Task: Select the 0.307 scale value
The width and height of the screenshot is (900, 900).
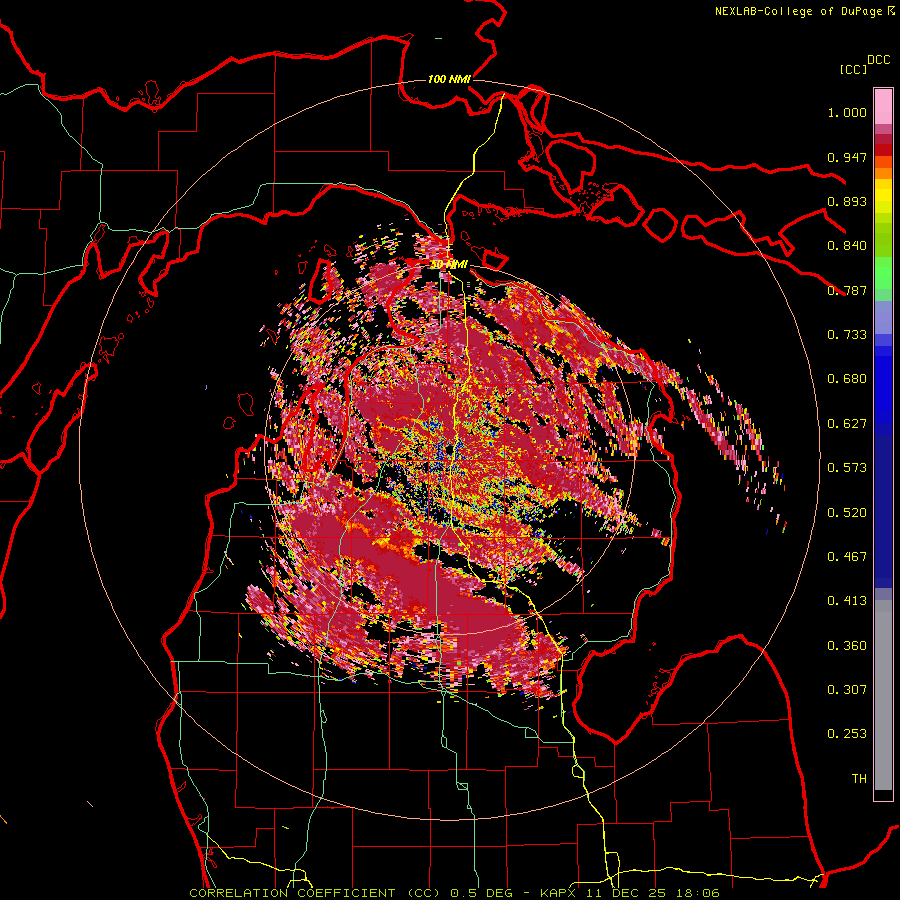Action: (x=847, y=690)
